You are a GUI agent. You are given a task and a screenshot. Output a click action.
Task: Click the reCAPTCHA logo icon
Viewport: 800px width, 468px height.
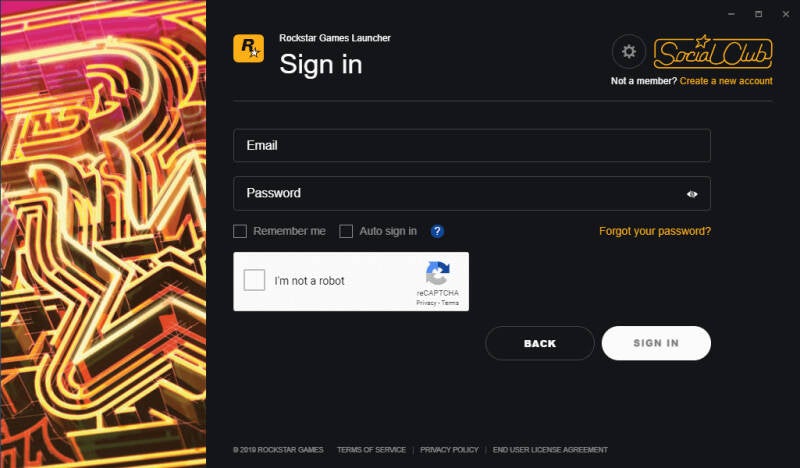437,274
